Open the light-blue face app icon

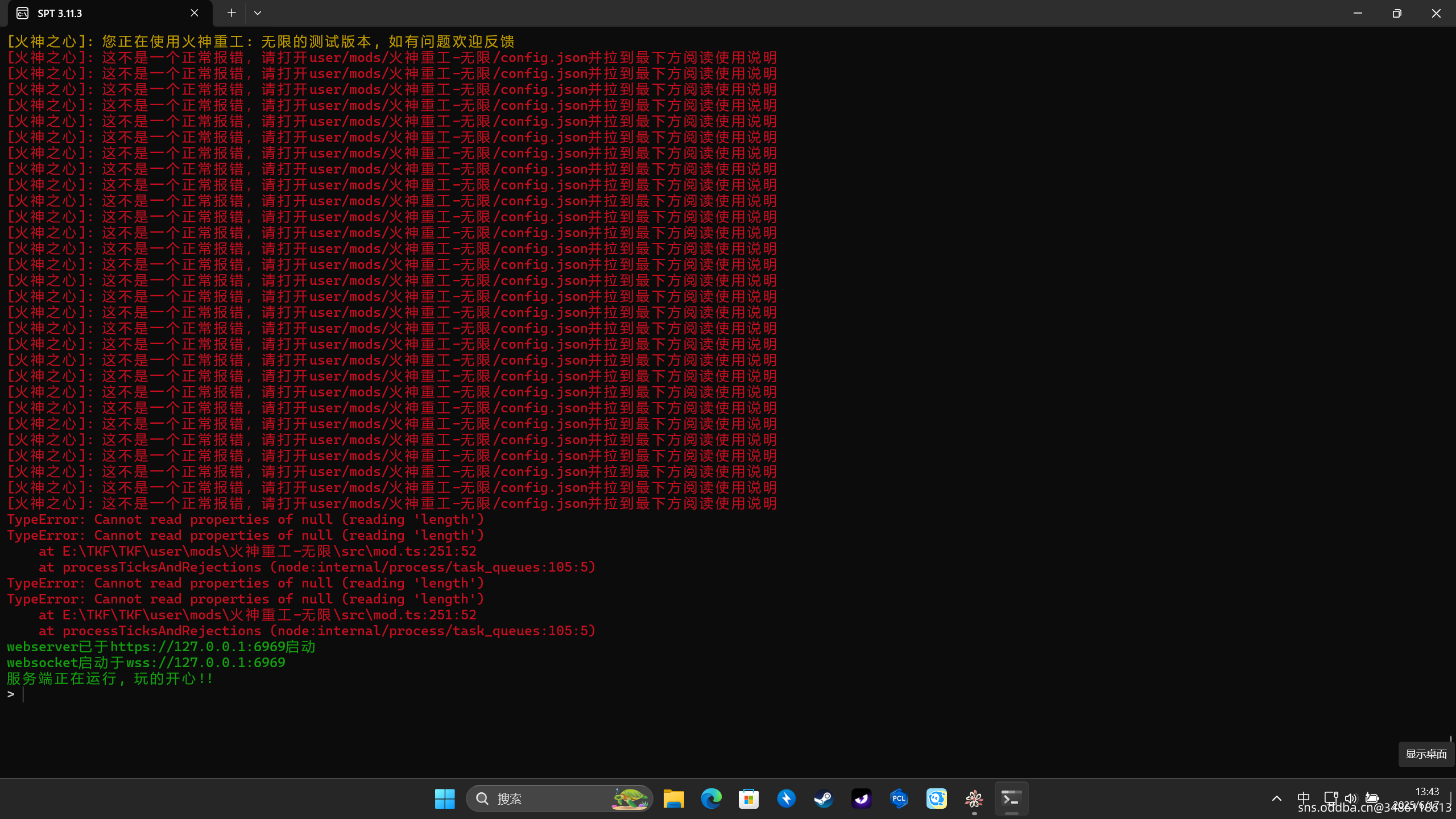(937, 799)
